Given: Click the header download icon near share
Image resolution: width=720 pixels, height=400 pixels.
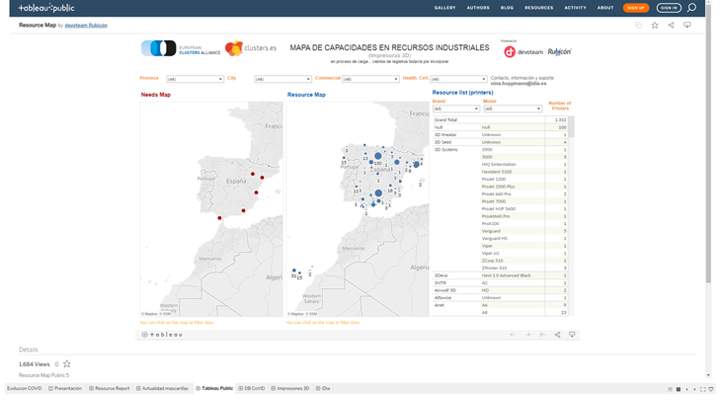Looking at the screenshot, I should (x=687, y=25).
